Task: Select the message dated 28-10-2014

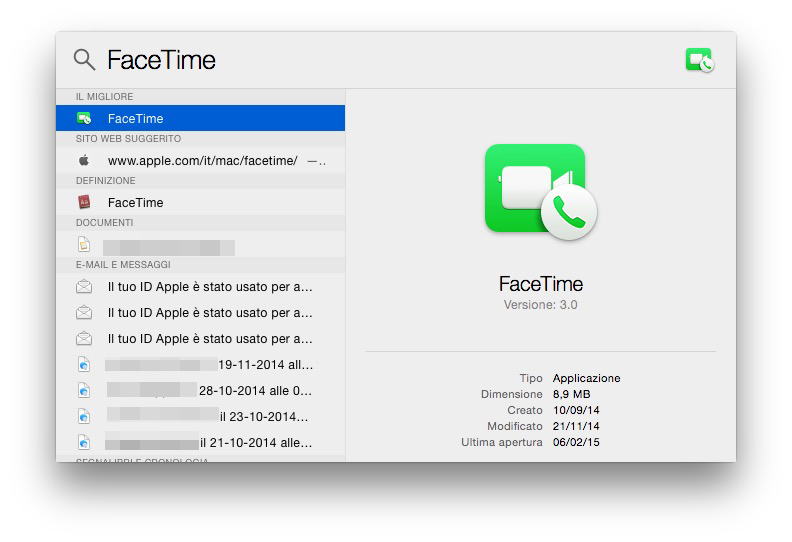Action: [x=201, y=391]
